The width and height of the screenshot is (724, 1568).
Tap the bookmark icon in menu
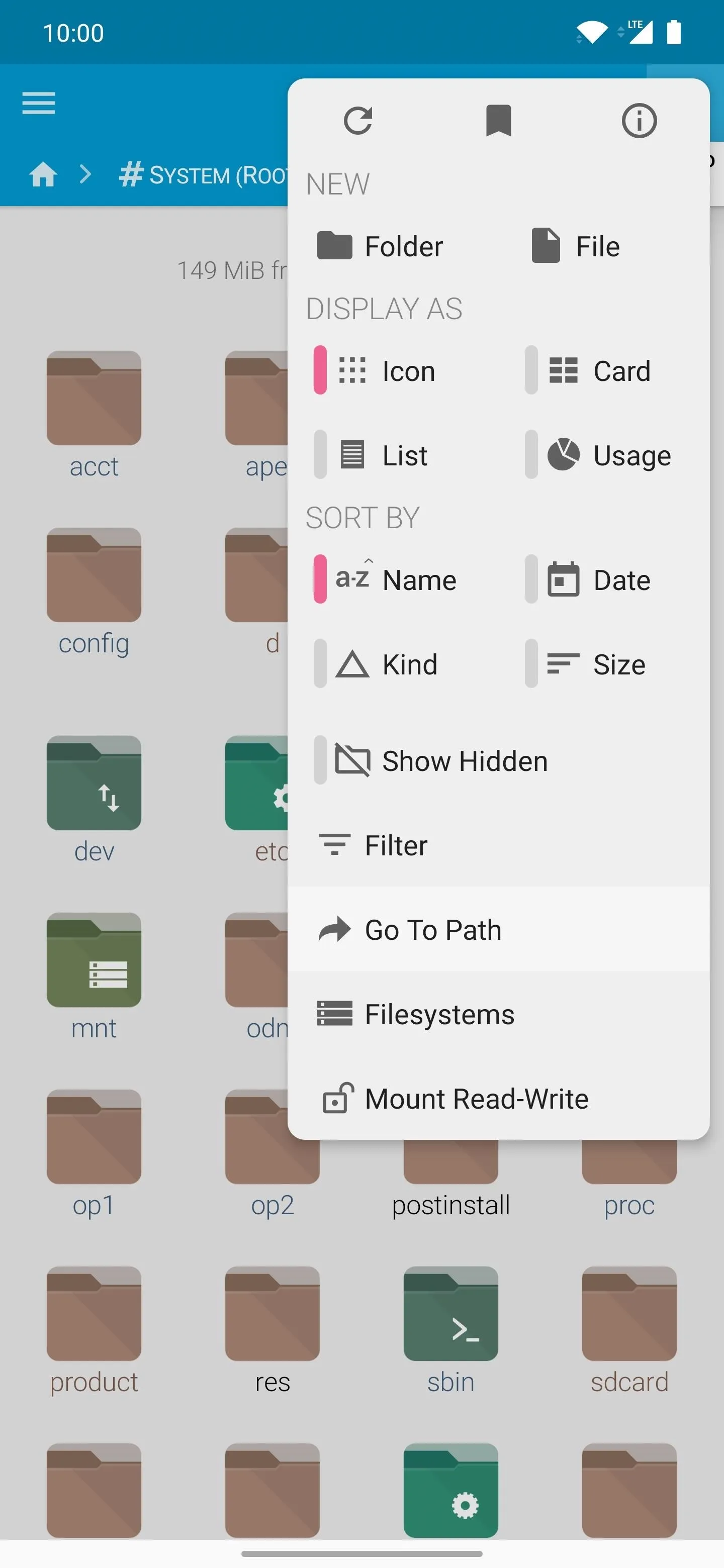click(x=498, y=121)
